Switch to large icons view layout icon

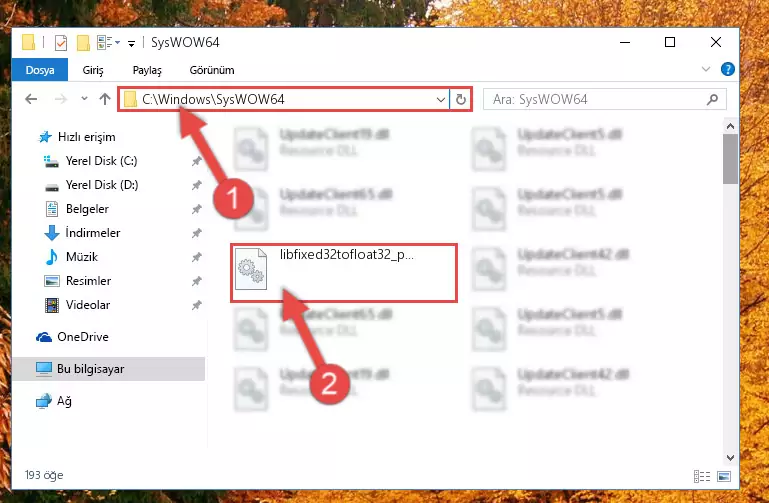tap(724, 476)
